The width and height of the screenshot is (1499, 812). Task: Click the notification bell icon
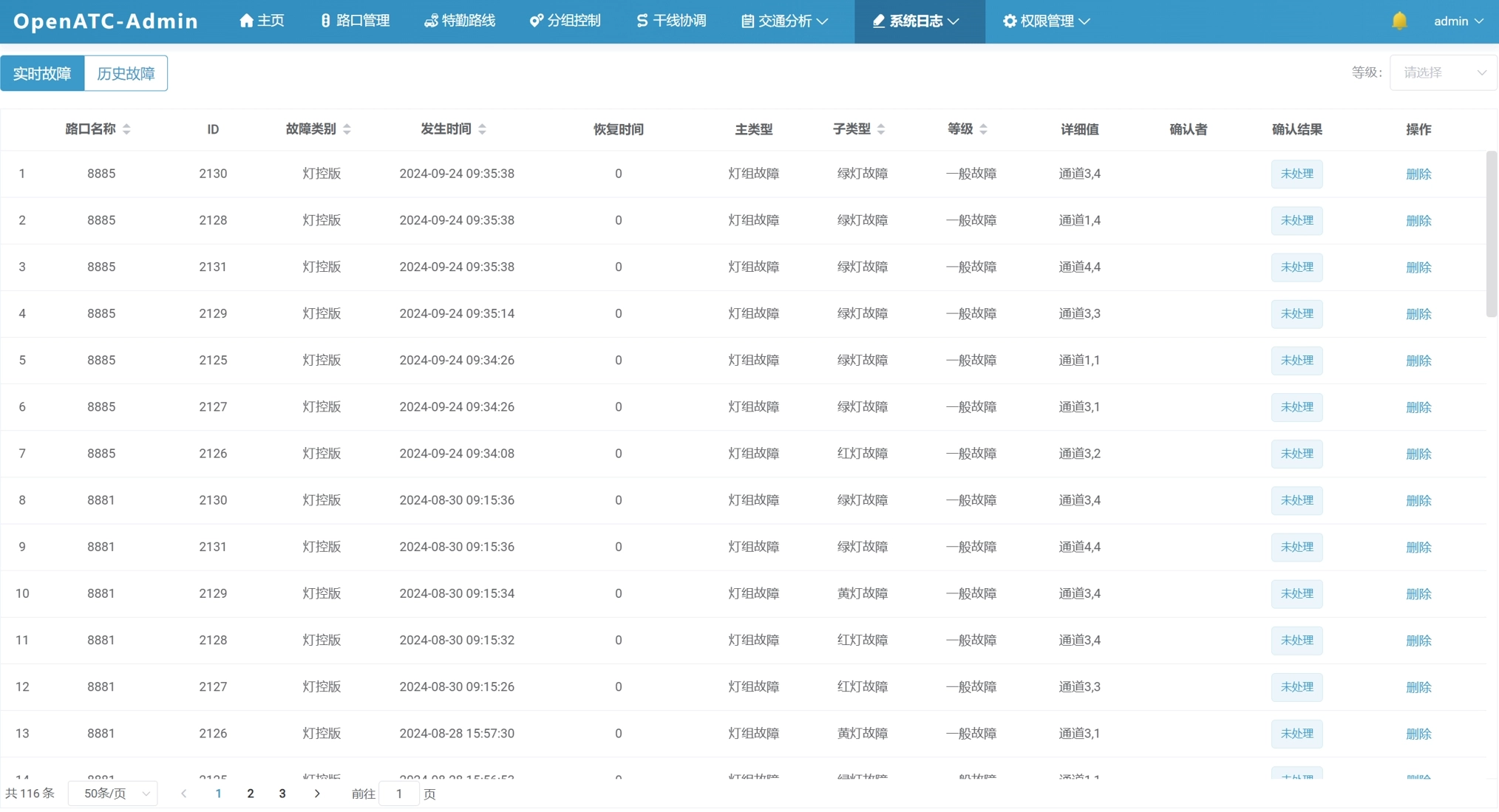[1398, 21]
